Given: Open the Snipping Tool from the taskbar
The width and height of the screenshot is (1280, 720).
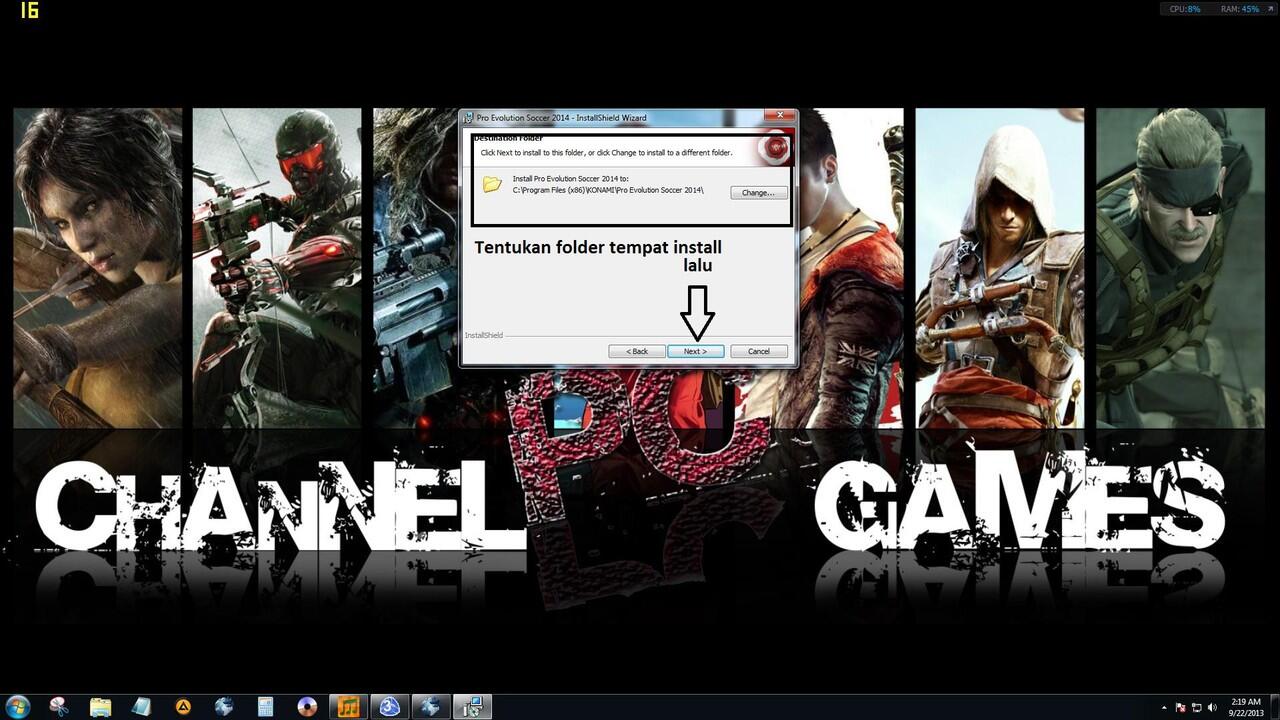Looking at the screenshot, I should (x=60, y=706).
